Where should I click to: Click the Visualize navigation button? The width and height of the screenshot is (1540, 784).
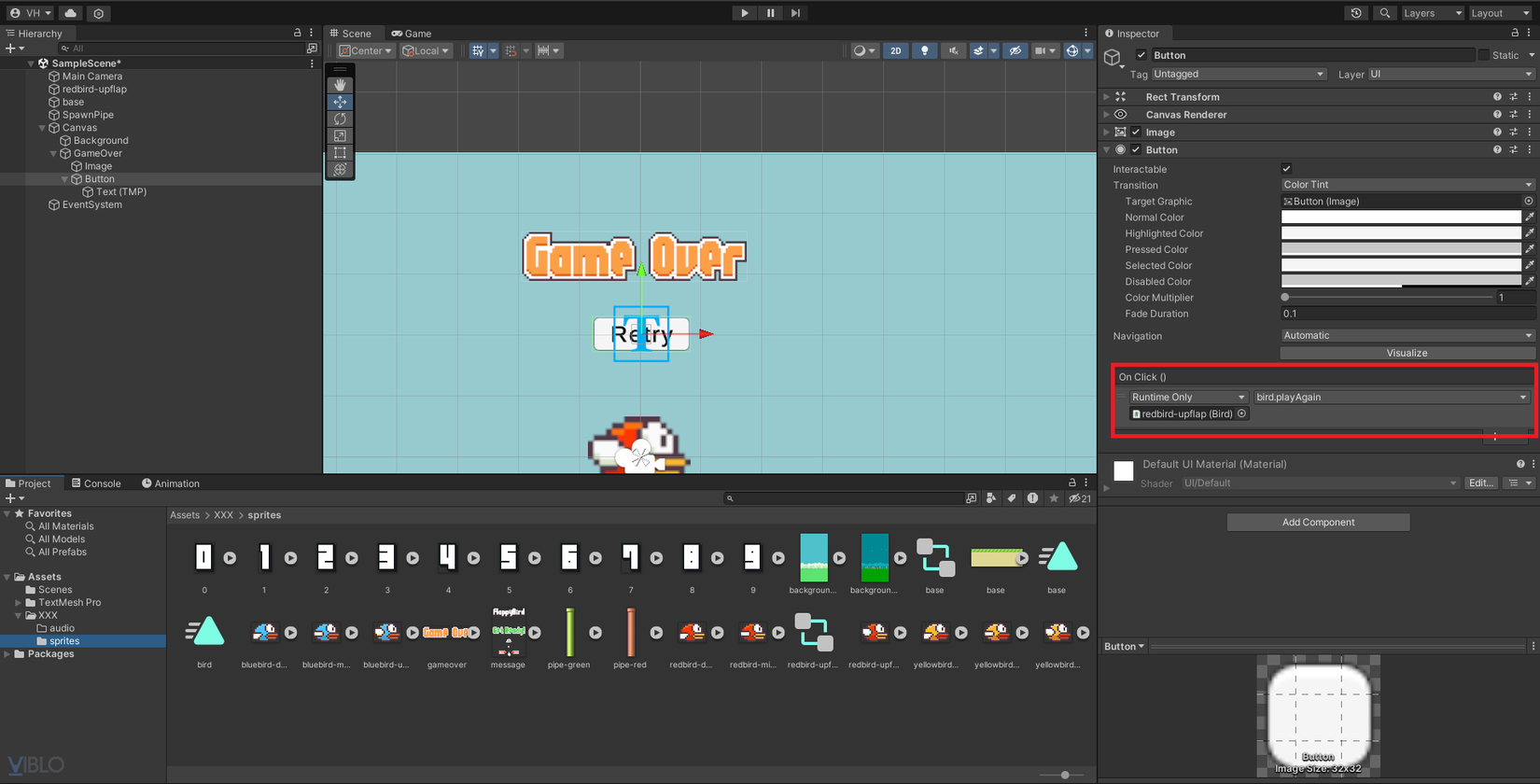[x=1407, y=353]
